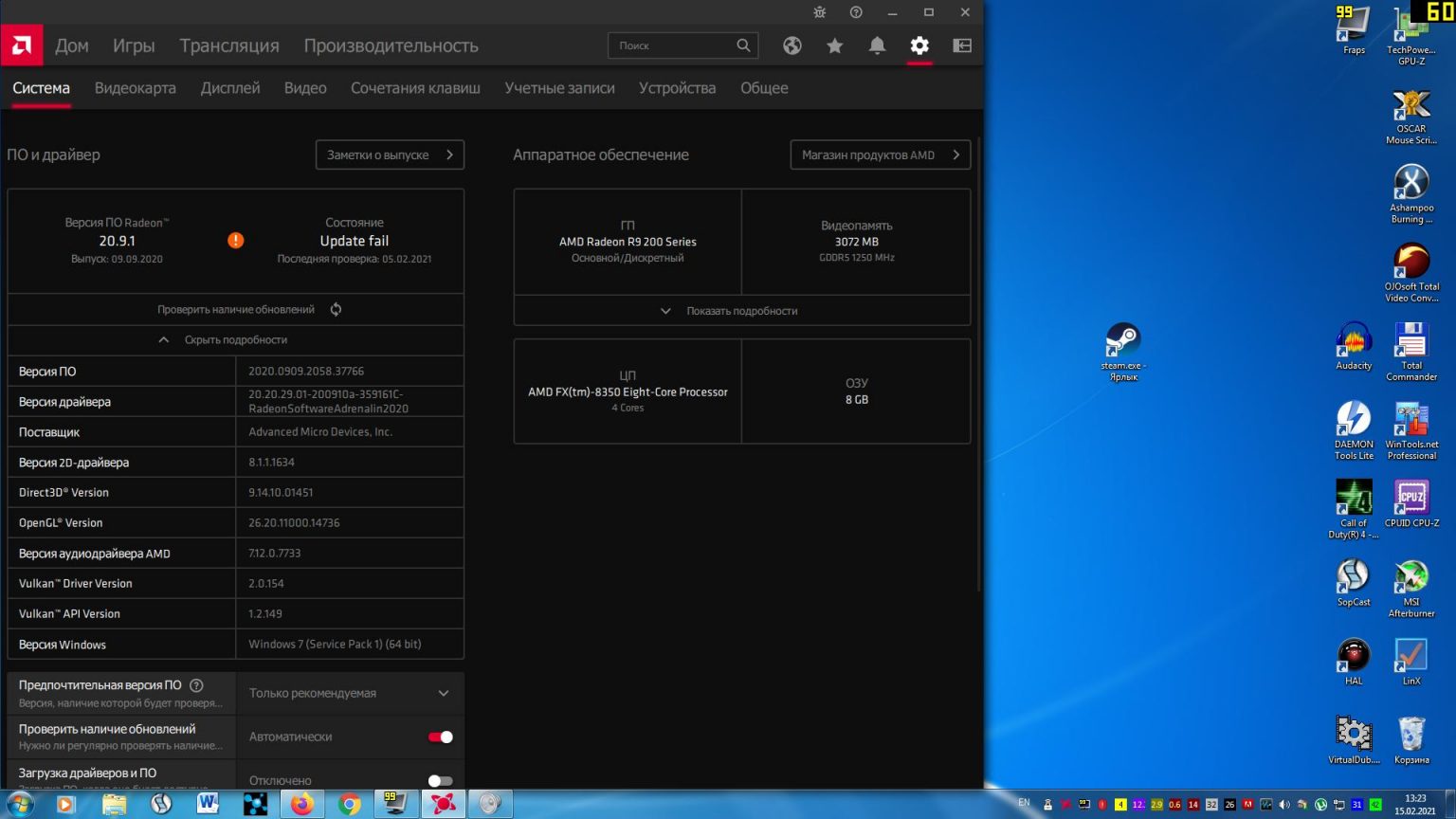Open the HAL desktop icon
The width and height of the screenshot is (1456, 819).
[x=1354, y=661]
